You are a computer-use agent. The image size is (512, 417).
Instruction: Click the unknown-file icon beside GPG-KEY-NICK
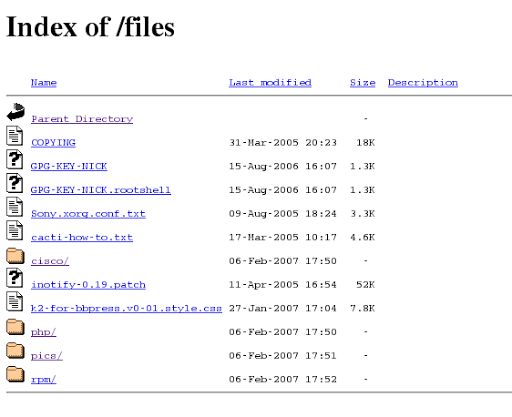click(x=15, y=159)
